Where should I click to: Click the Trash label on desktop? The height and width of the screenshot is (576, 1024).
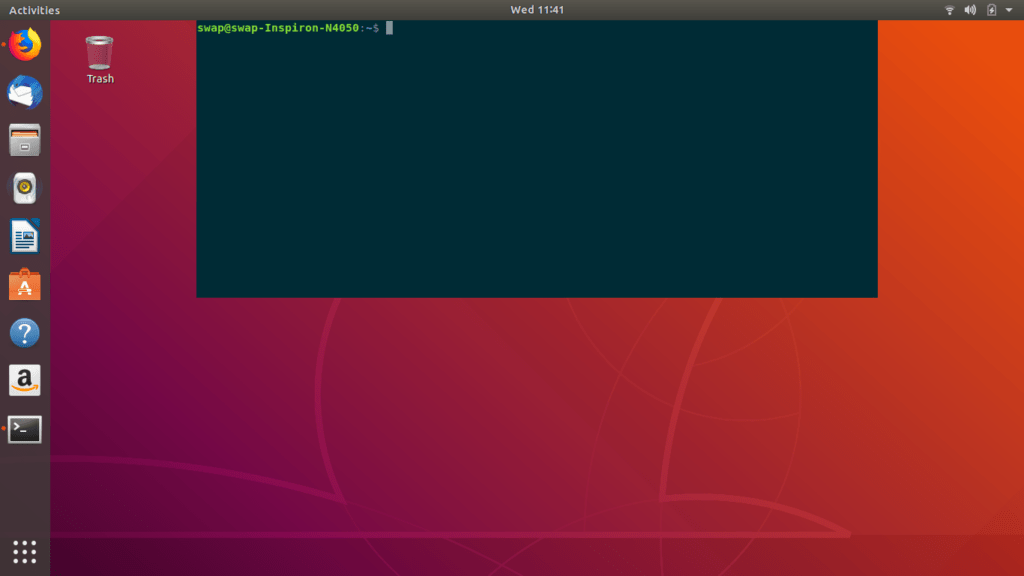coord(100,79)
